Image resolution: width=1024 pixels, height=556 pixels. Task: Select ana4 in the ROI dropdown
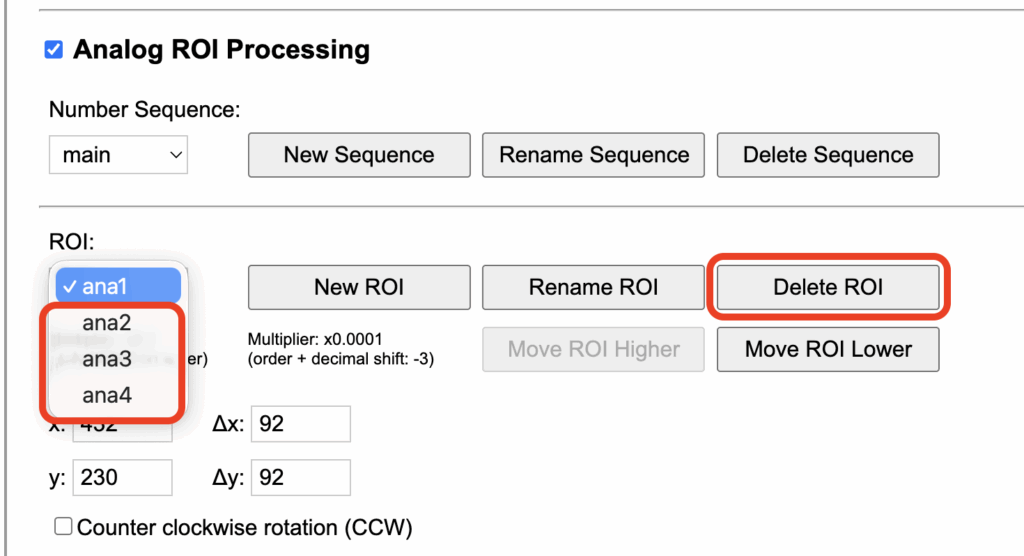coord(107,396)
